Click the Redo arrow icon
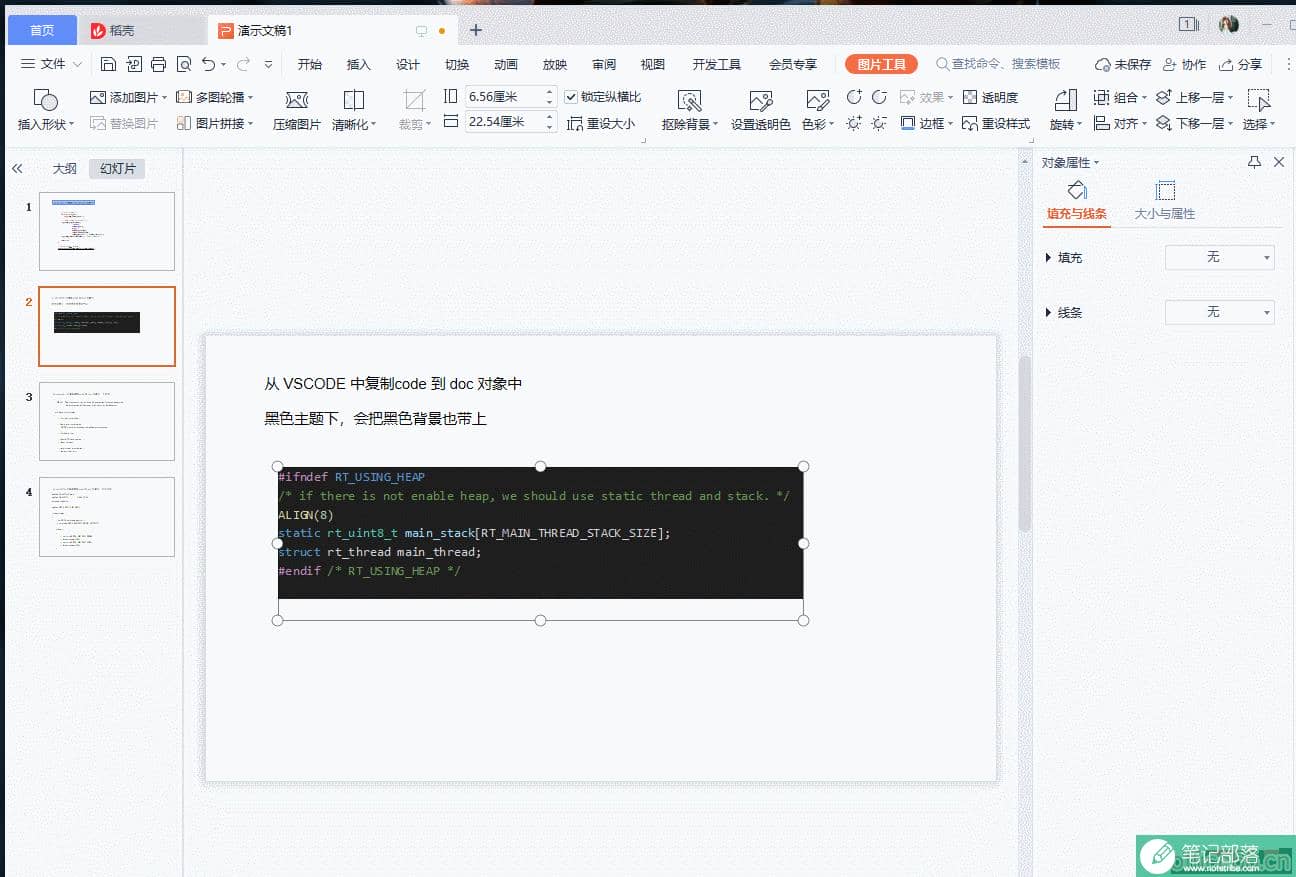Screen dimensions: 1296x877 point(243,64)
